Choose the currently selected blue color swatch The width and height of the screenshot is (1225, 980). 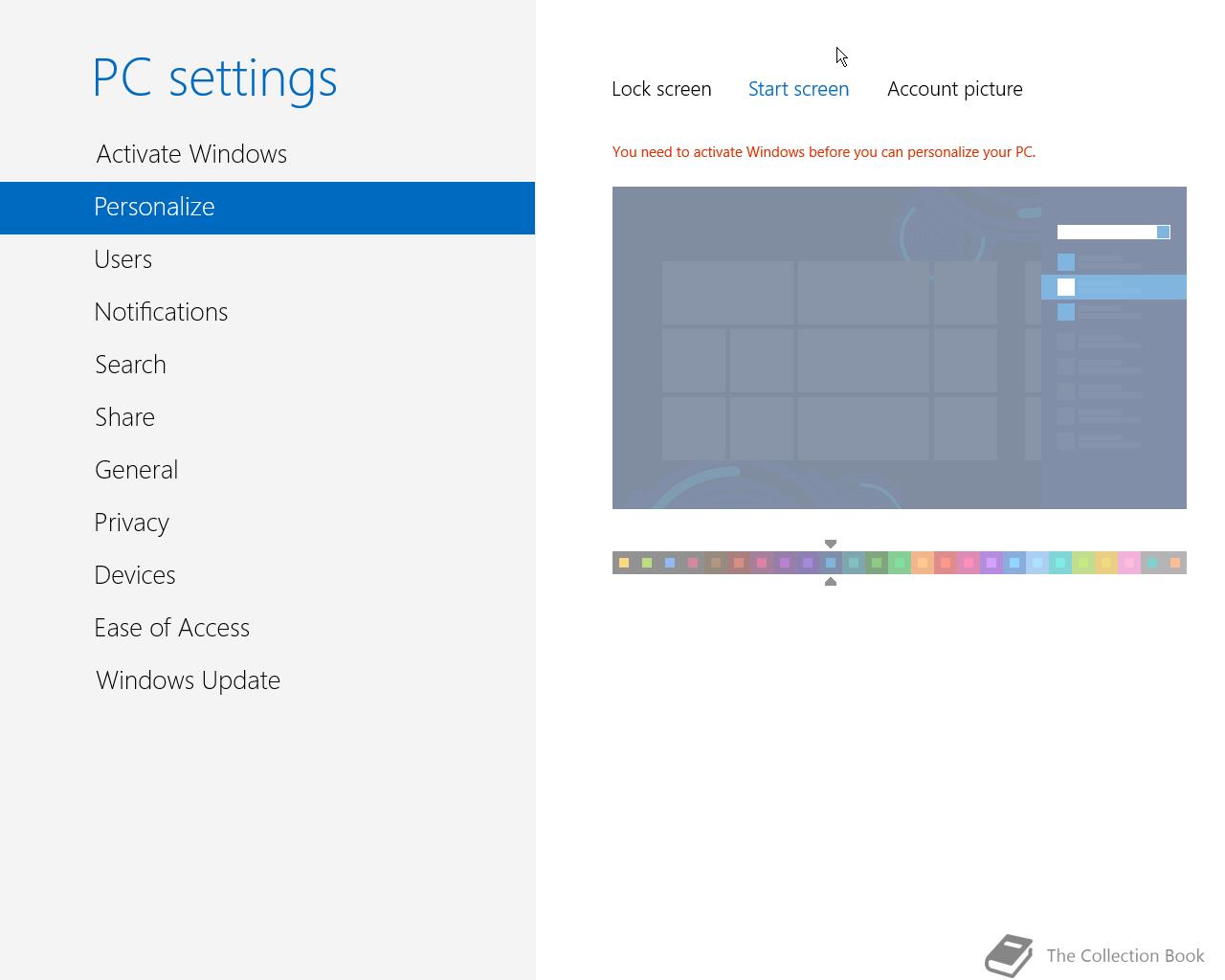[x=831, y=563]
